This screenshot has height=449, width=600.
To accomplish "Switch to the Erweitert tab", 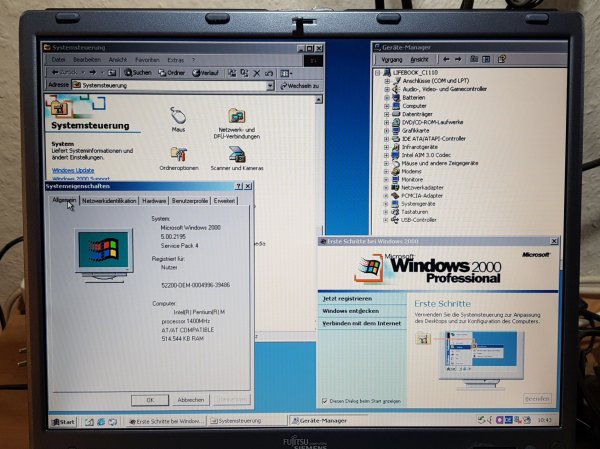I will pyautogui.click(x=224, y=201).
